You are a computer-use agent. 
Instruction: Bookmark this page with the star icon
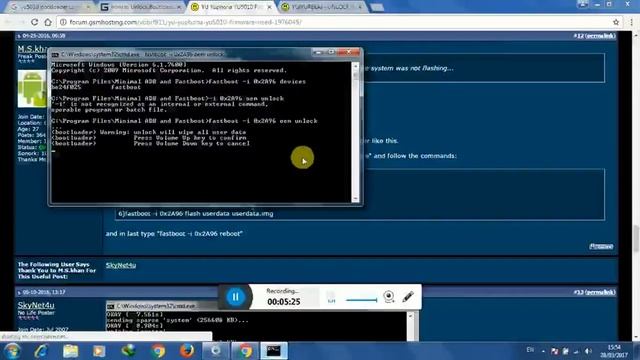click(616, 22)
